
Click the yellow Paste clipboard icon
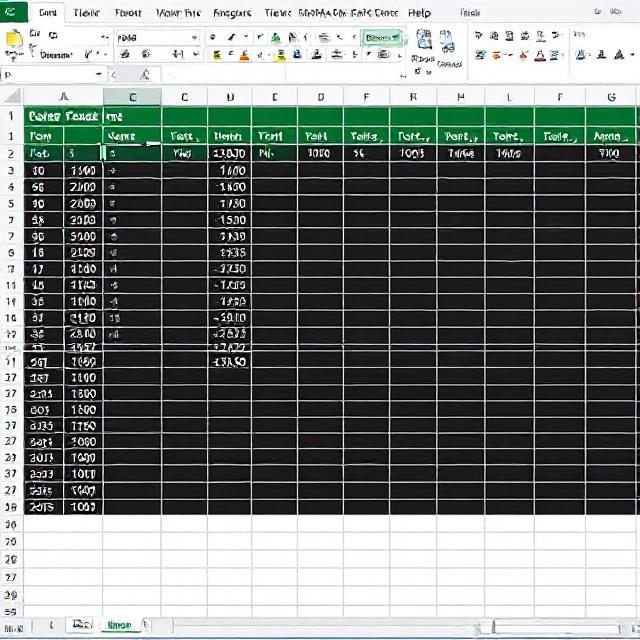click(14, 40)
